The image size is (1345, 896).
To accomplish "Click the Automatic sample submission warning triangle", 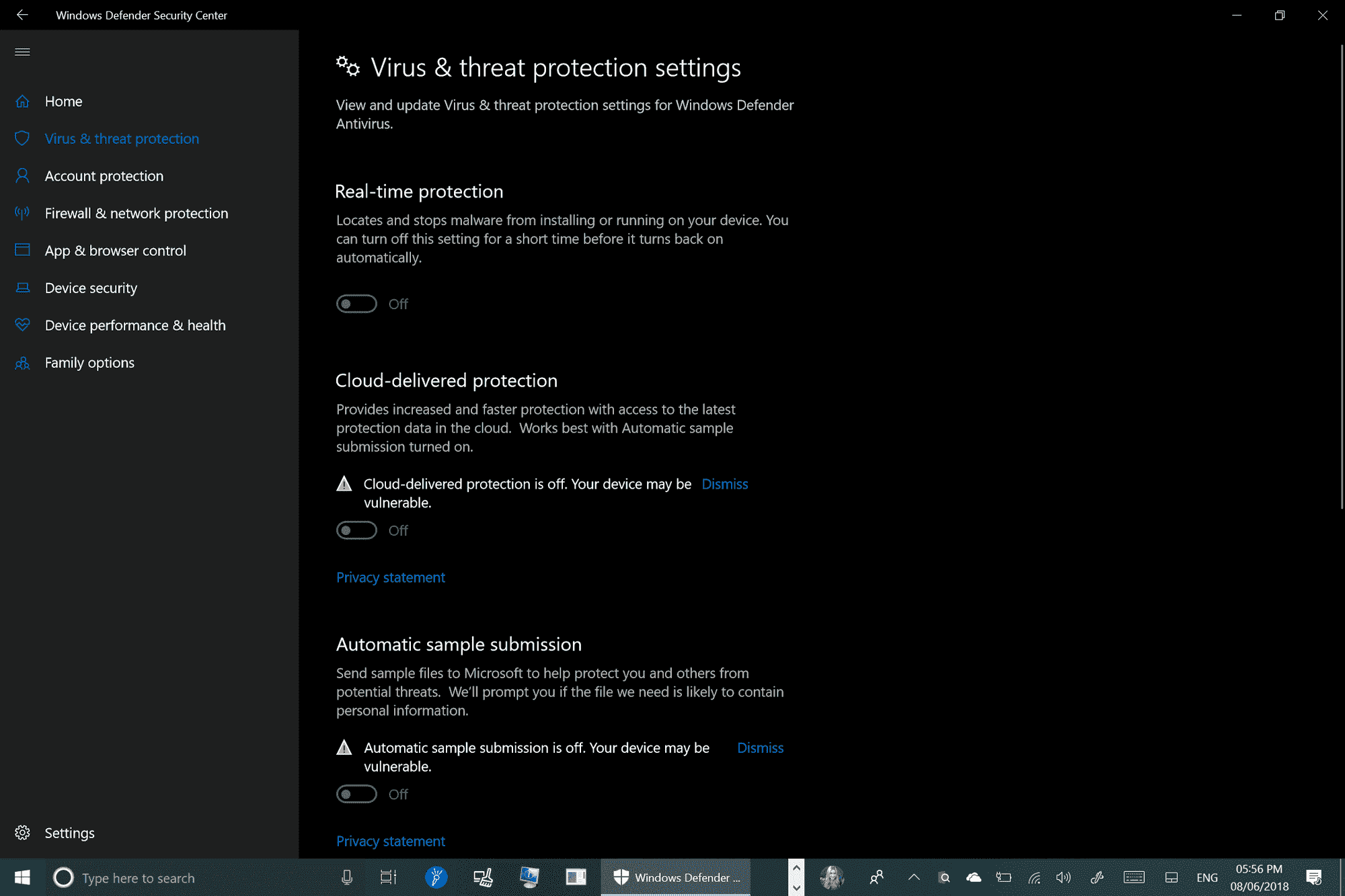I will (344, 747).
